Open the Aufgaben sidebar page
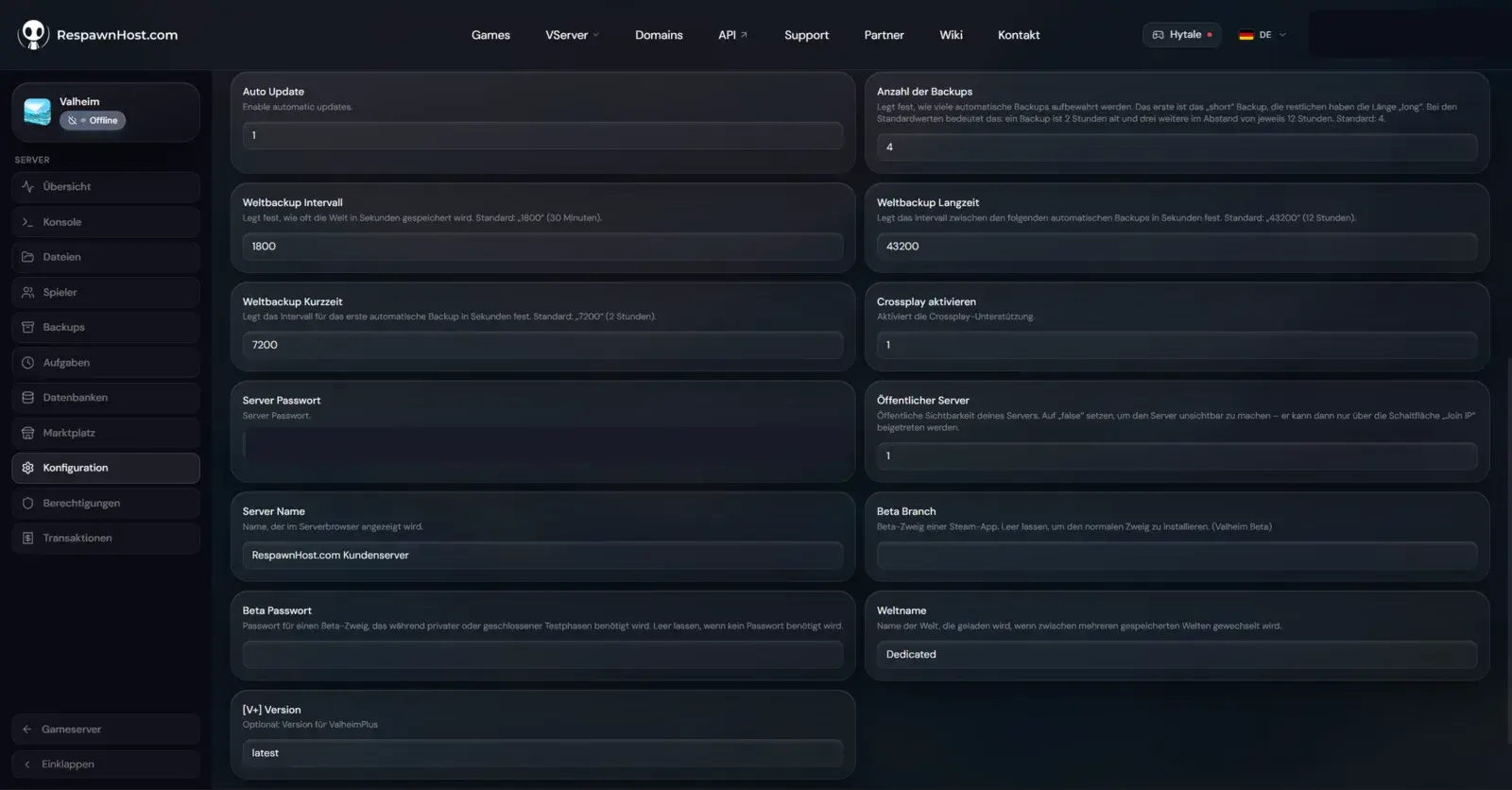 106,363
